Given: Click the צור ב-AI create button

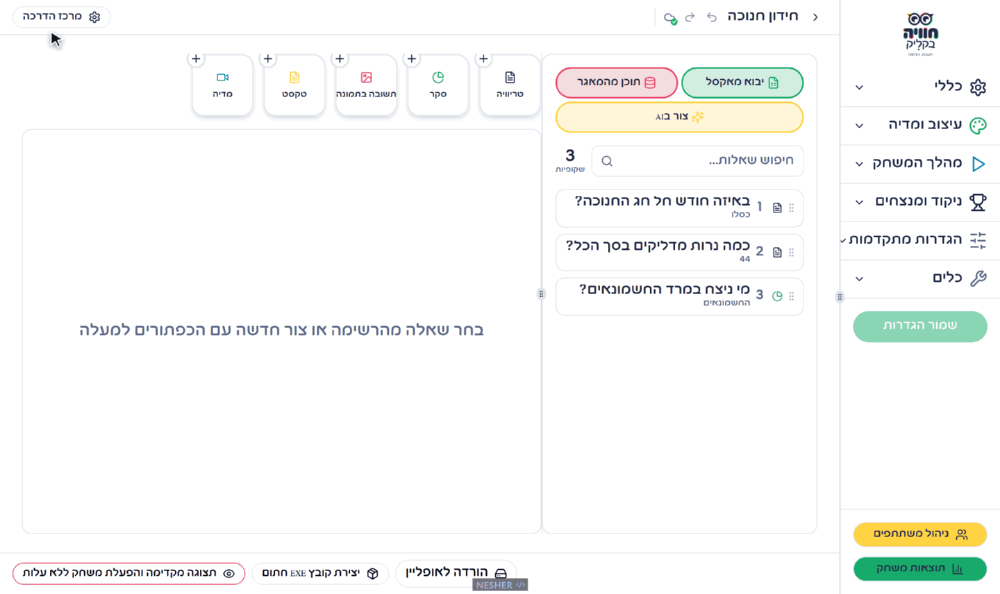Looking at the screenshot, I should coord(679,117).
